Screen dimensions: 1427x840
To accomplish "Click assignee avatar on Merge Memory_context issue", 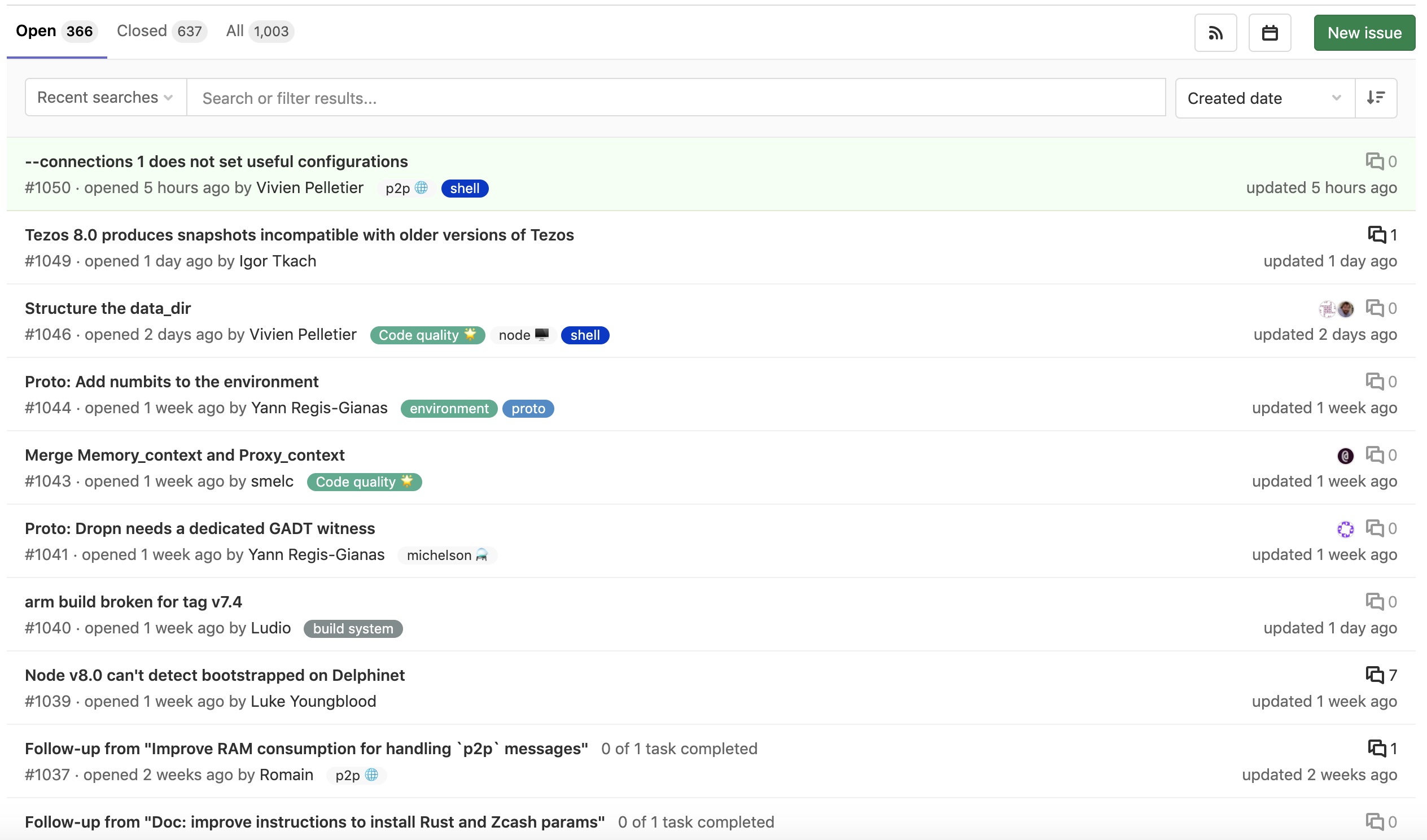I will point(1346,456).
